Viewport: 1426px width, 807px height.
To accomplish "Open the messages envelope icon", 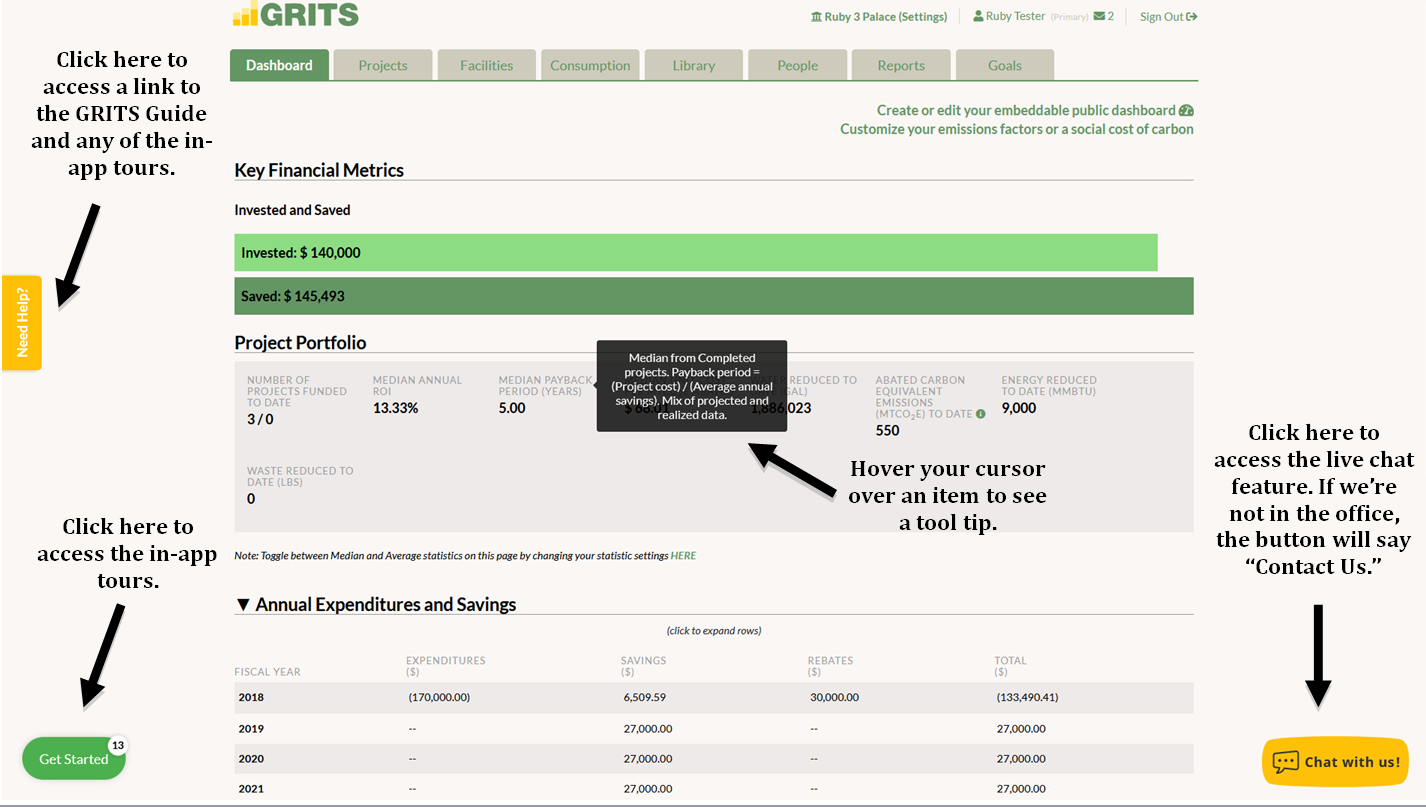I will click(1099, 16).
